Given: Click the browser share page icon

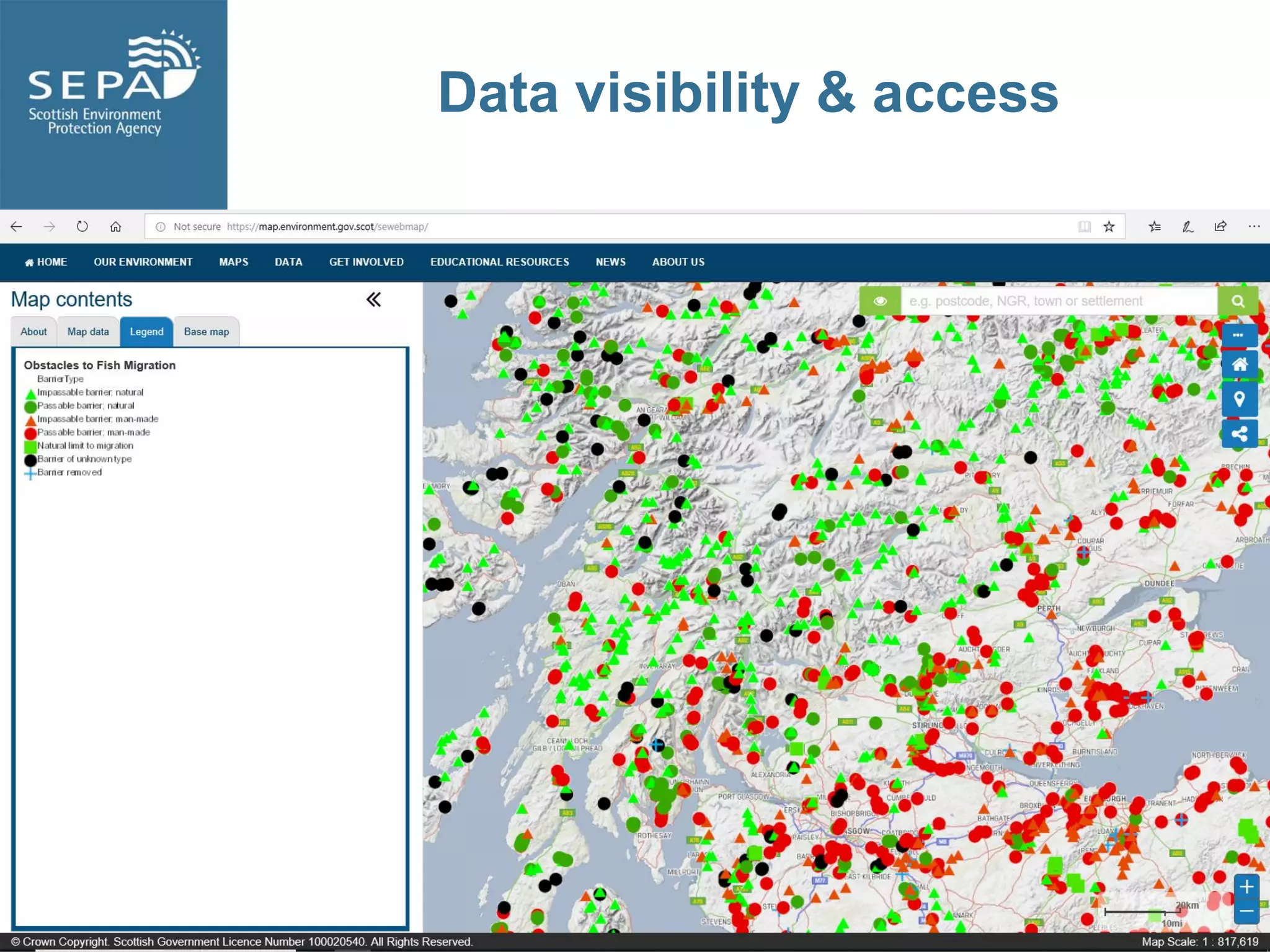Looking at the screenshot, I should coord(1220,227).
